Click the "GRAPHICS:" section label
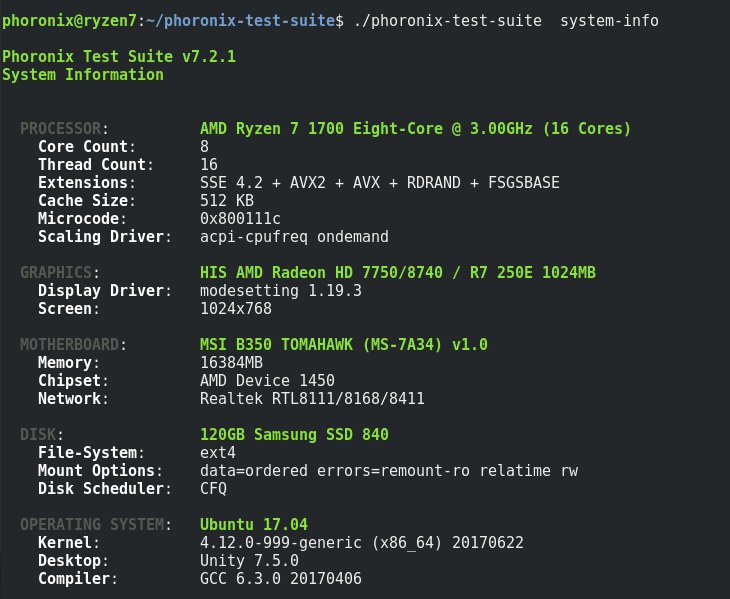This screenshot has width=730, height=599. coord(60,273)
